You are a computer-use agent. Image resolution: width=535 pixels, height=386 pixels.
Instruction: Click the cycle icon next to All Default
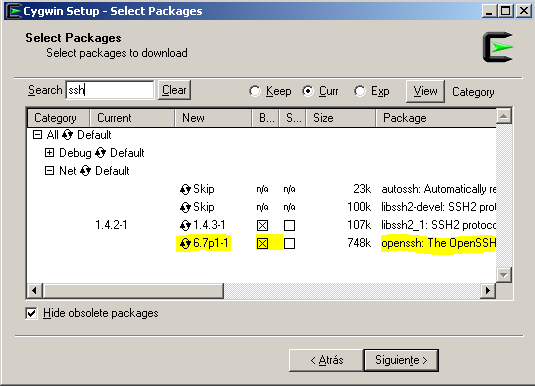pyautogui.click(x=68, y=135)
